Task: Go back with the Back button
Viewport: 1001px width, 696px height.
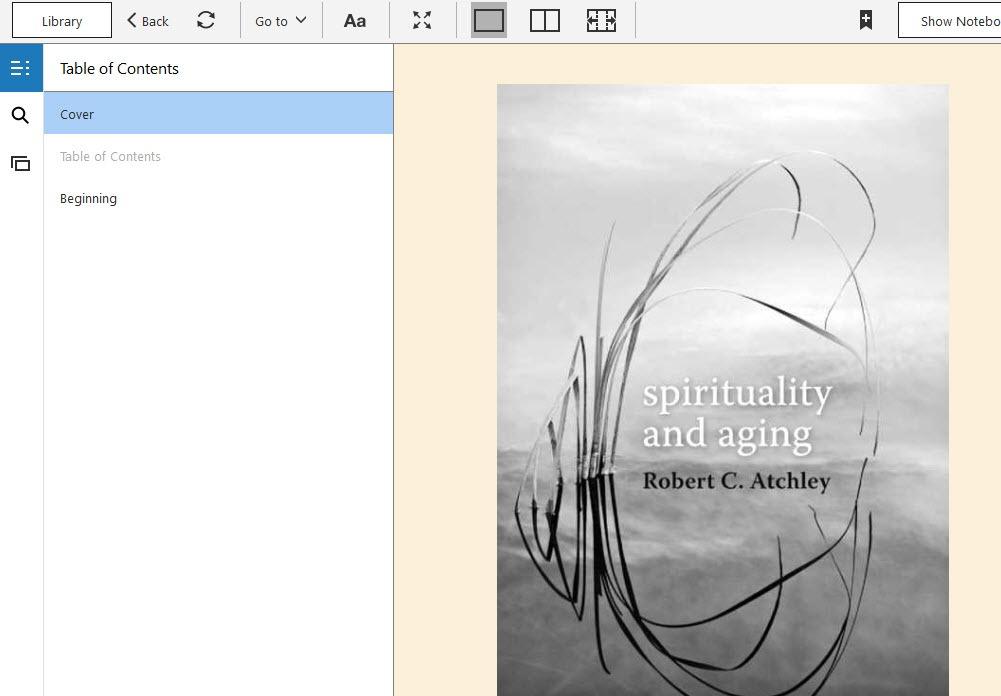Action: [x=148, y=21]
